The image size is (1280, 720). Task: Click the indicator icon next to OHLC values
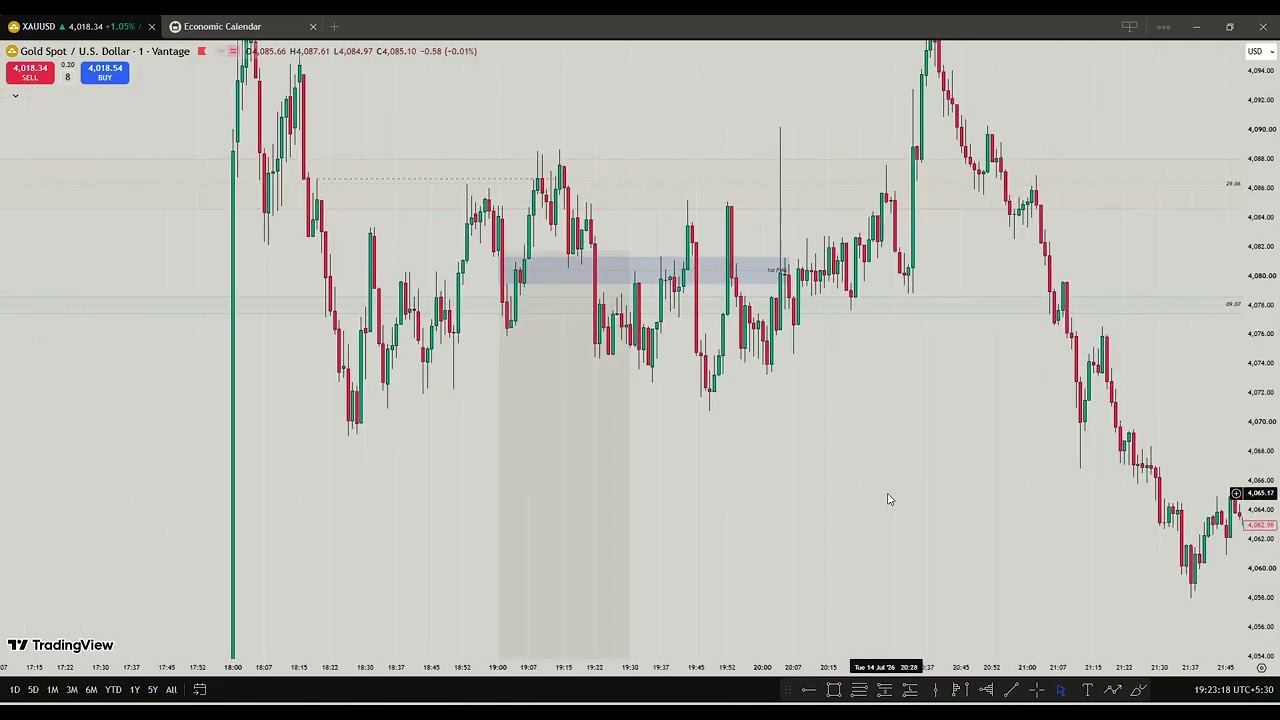click(233, 51)
